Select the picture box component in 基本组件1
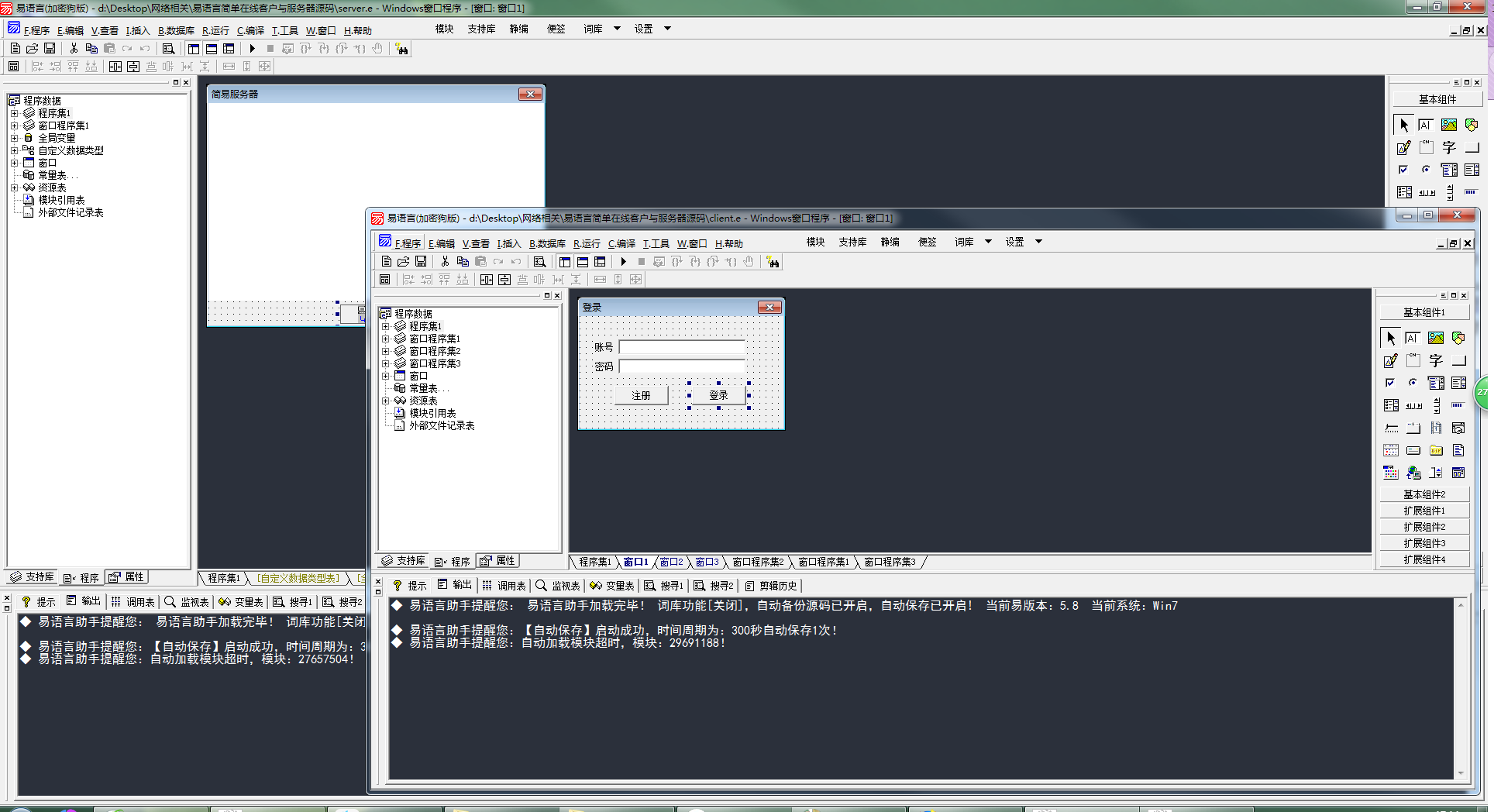Screen dimensions: 1494x812 [x=1436, y=338]
